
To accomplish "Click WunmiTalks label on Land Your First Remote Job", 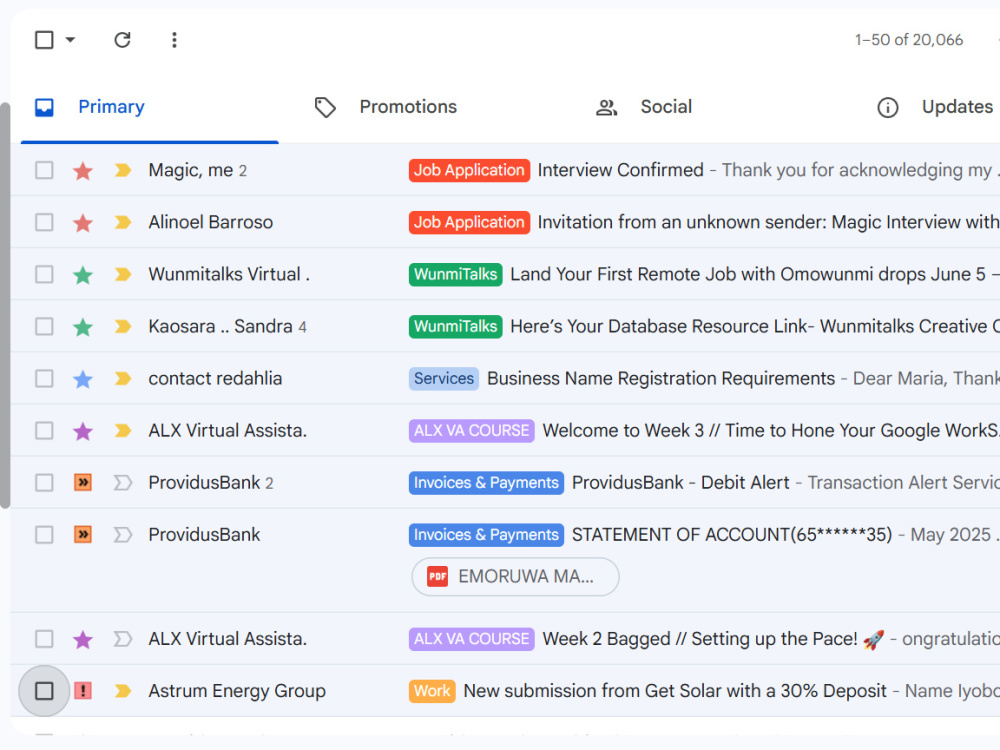I will (455, 275).
